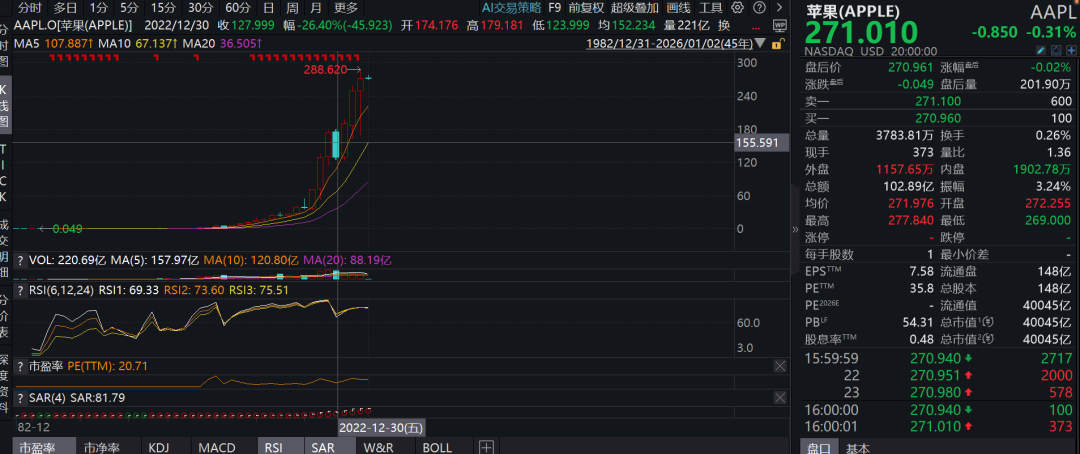Open the 更多 more periods menu
1080x454 pixels.
click(x=346, y=7)
